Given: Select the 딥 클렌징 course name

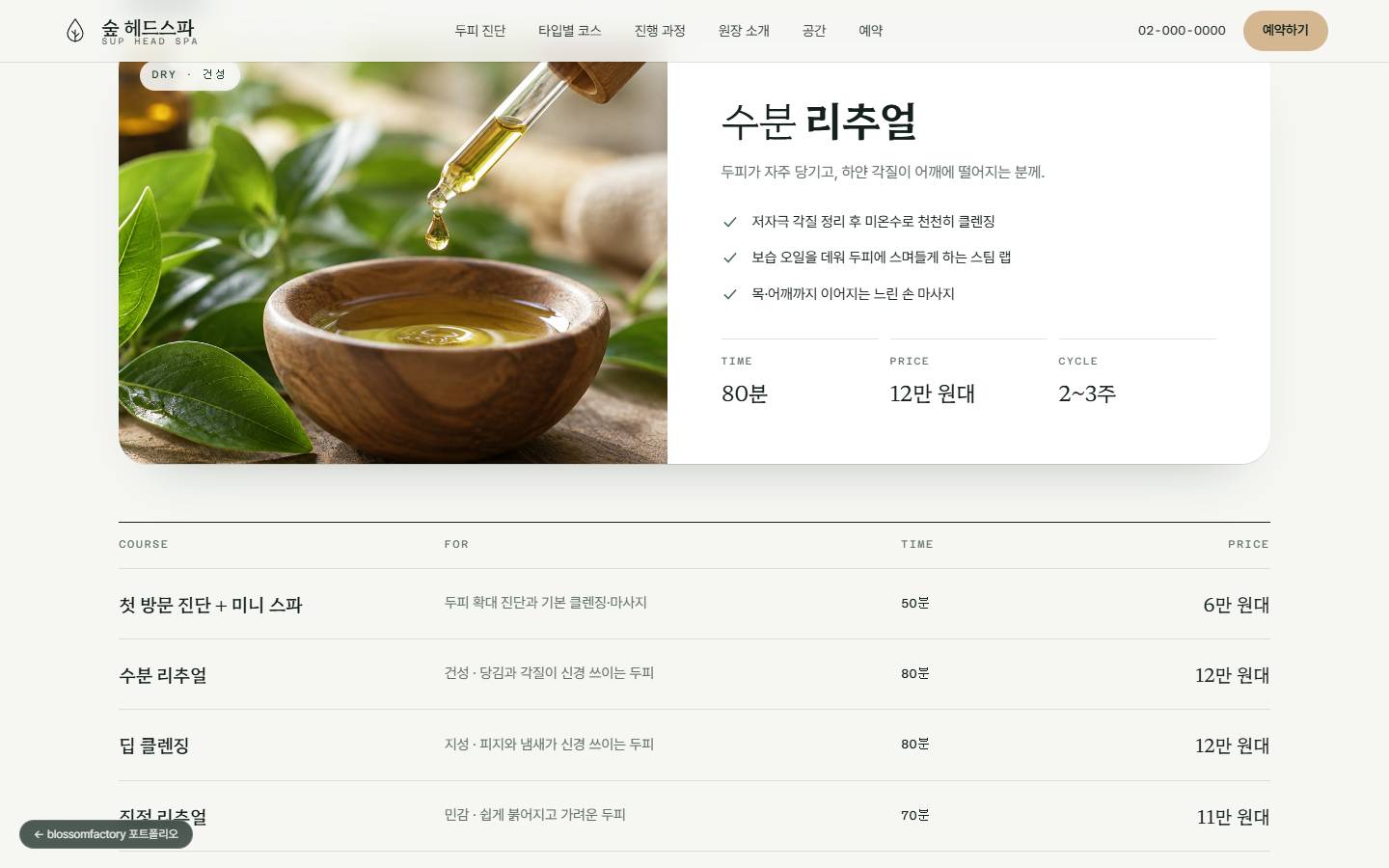Looking at the screenshot, I should coord(154,746).
